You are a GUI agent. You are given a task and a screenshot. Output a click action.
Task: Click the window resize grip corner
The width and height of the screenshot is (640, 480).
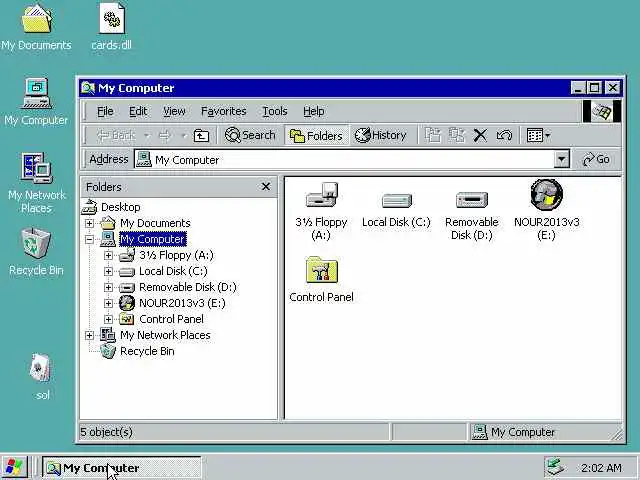[618, 435]
